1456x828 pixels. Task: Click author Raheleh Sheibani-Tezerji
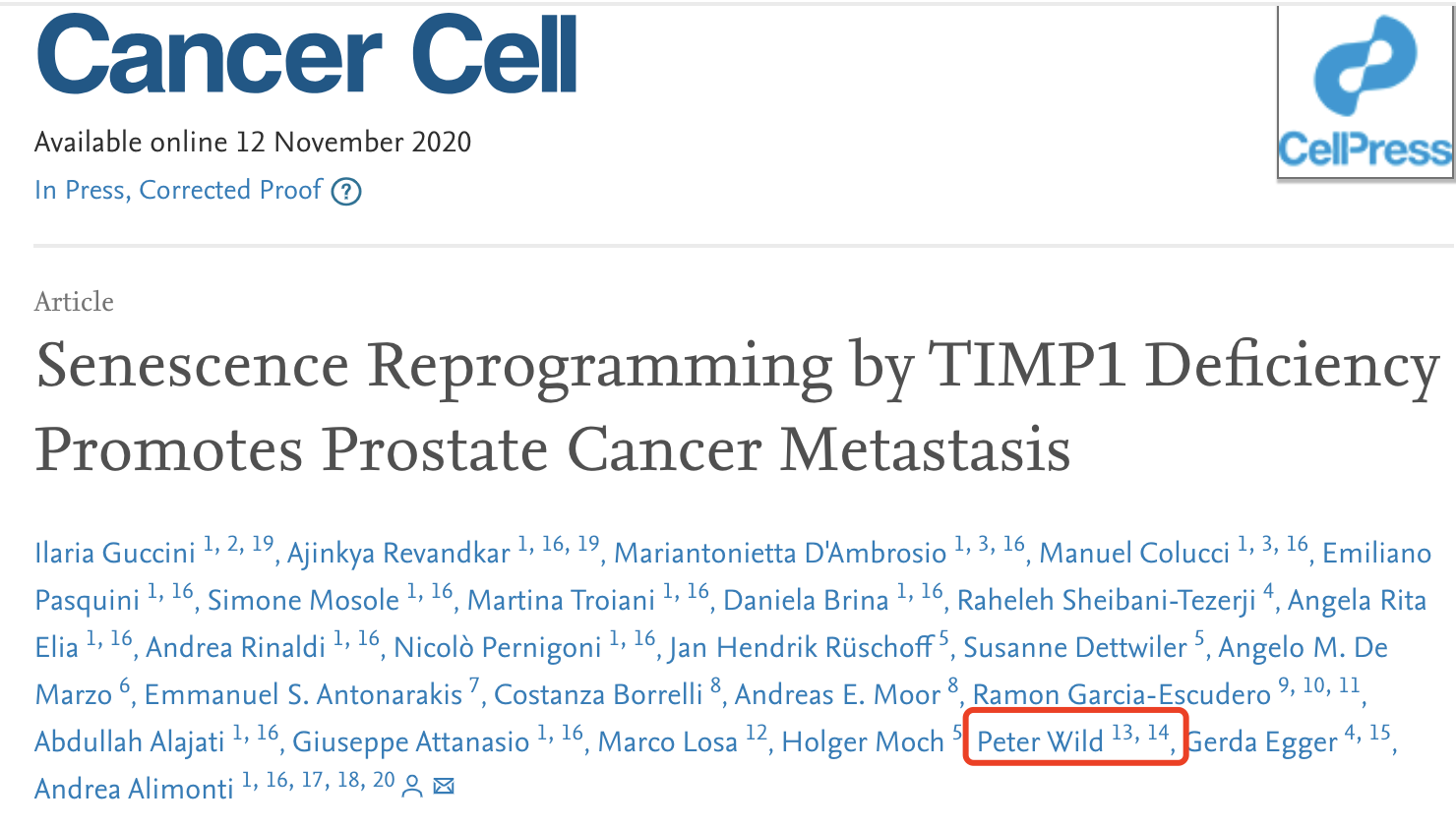click(1107, 600)
